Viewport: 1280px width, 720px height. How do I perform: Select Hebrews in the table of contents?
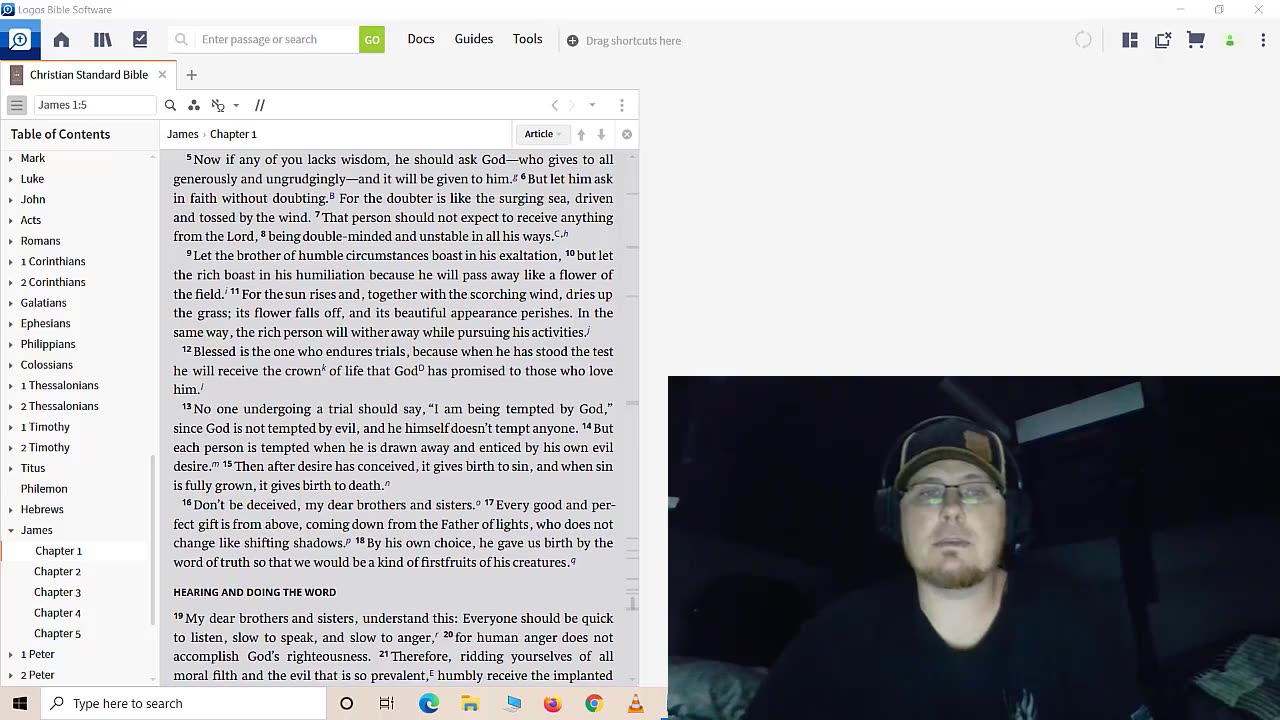pos(42,510)
